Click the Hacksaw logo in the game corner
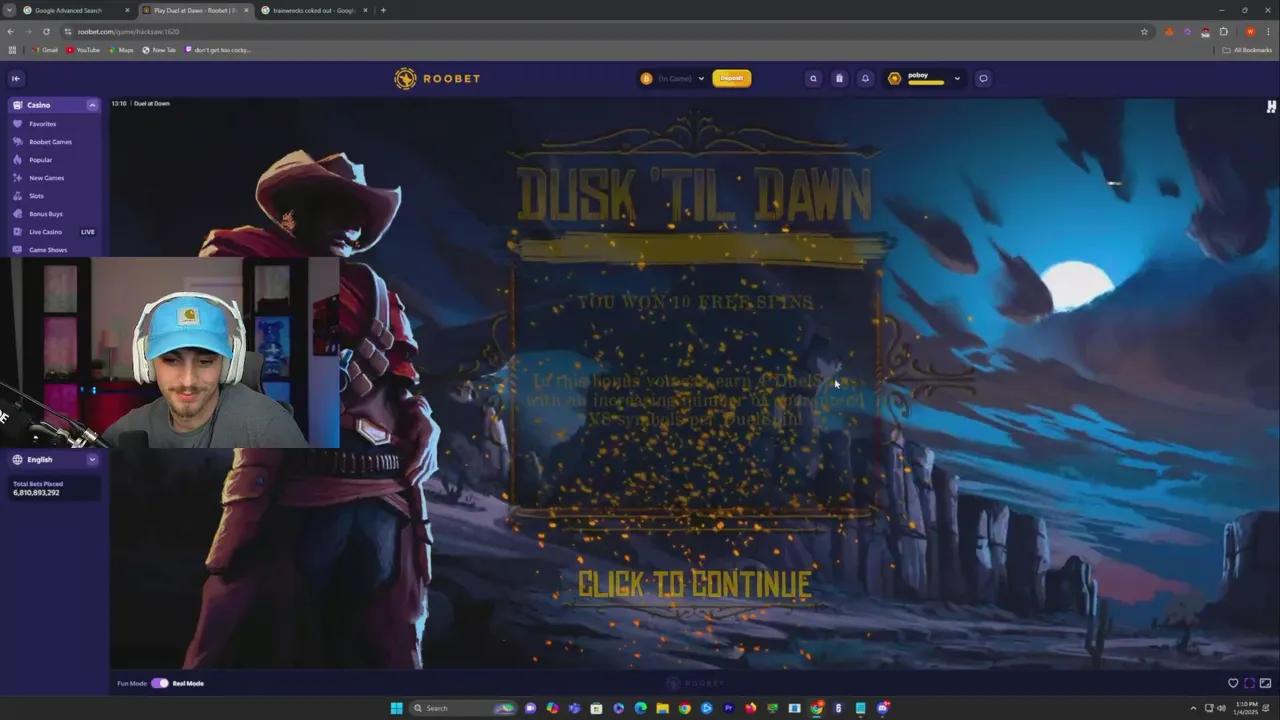The height and width of the screenshot is (720, 1280). point(1271,106)
